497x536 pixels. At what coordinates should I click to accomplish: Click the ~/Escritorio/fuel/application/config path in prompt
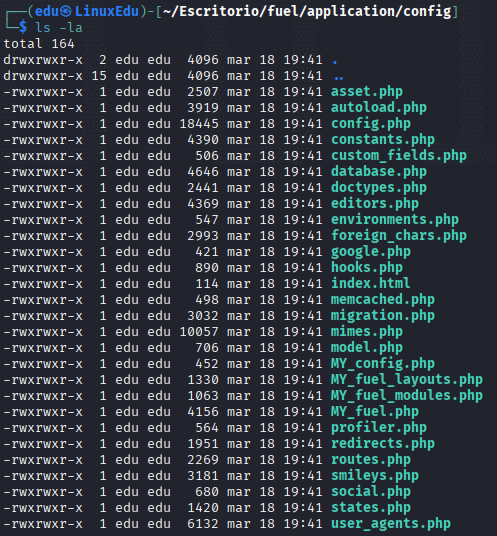click(307, 12)
